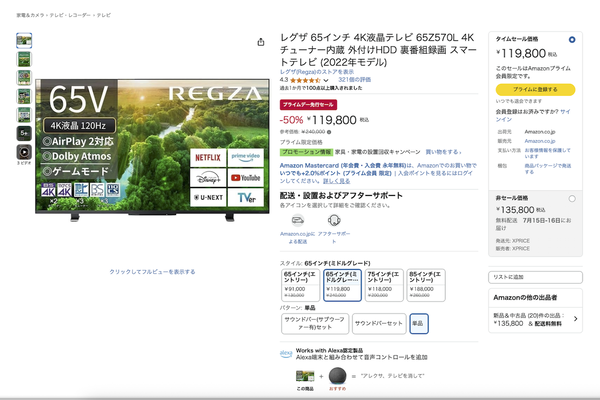Screen dimensions: 600x400
Task: Select the fifth product thumbnail
Action: [x=24, y=115]
